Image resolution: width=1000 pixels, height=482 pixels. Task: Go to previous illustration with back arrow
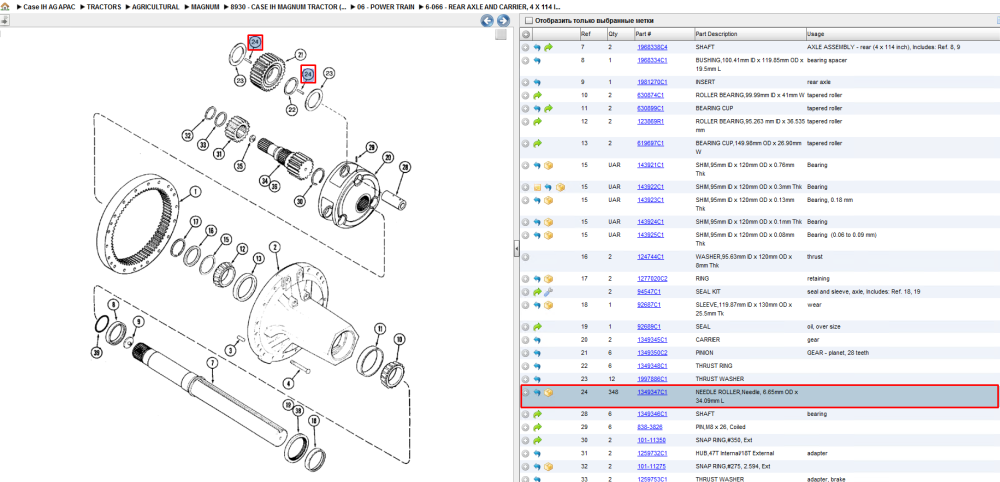coord(487,20)
